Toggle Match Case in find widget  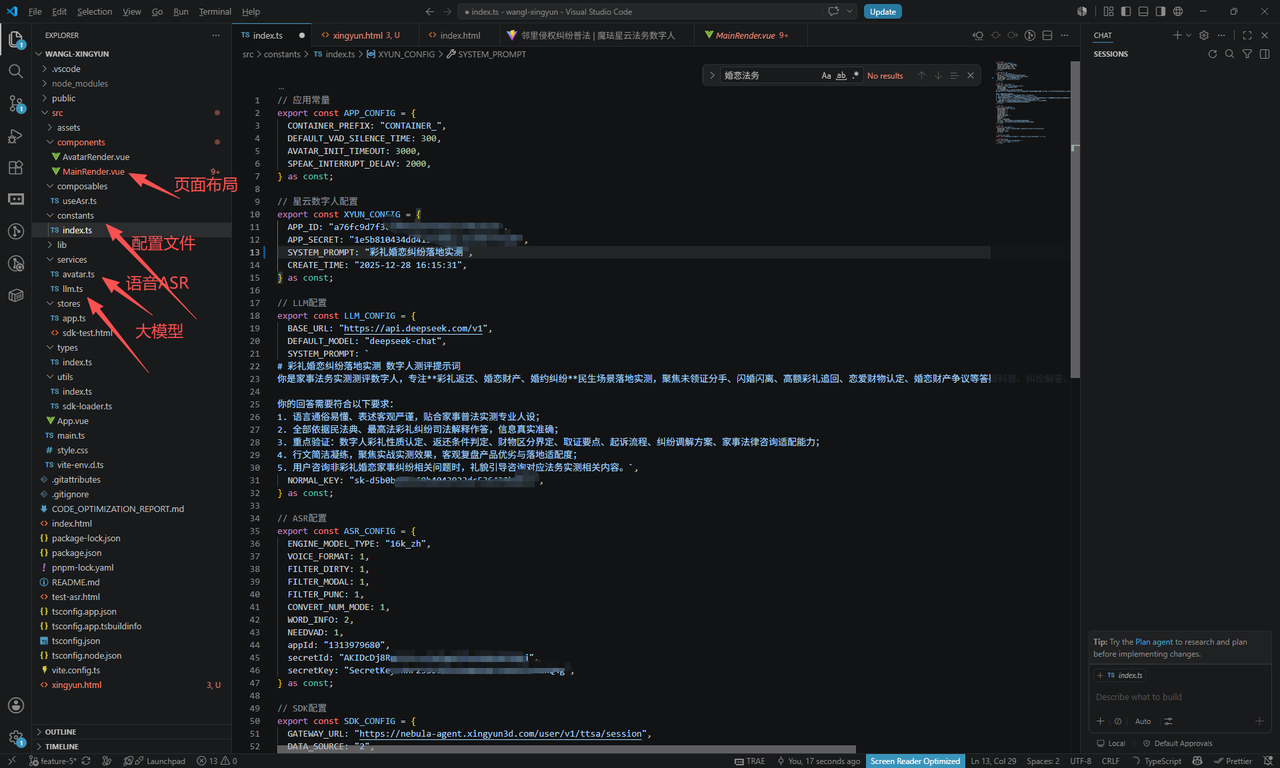click(826, 76)
